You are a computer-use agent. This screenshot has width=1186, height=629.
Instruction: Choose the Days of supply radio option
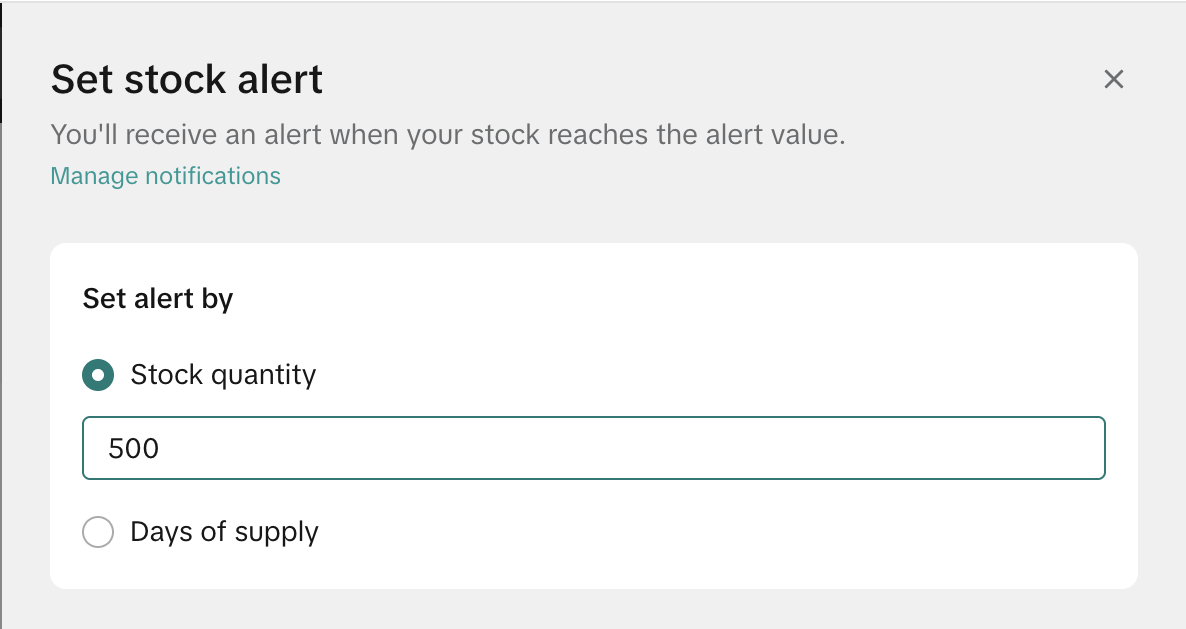(x=98, y=532)
